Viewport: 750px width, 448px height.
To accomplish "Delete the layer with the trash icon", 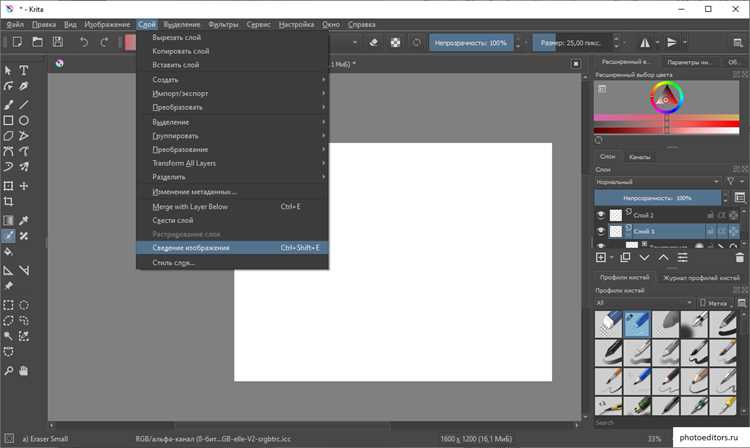I will point(739,258).
